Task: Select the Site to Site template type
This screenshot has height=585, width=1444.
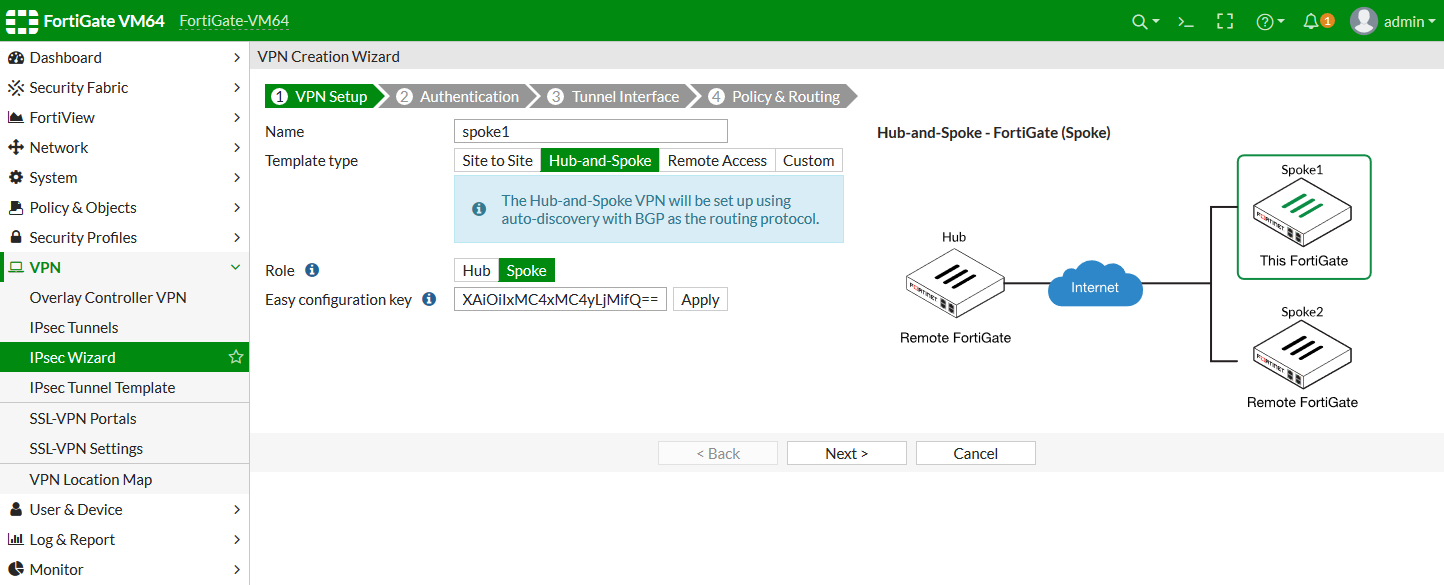Action: 497,160
